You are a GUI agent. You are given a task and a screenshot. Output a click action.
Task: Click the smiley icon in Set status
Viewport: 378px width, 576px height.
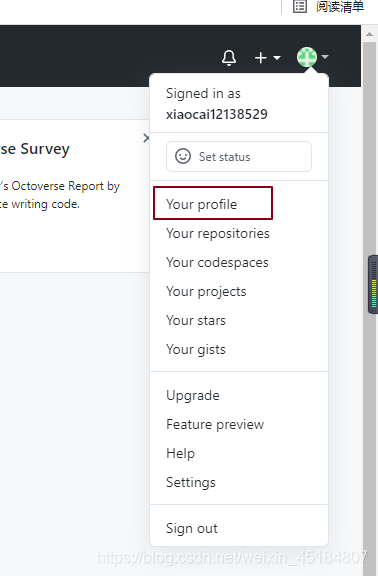183,156
